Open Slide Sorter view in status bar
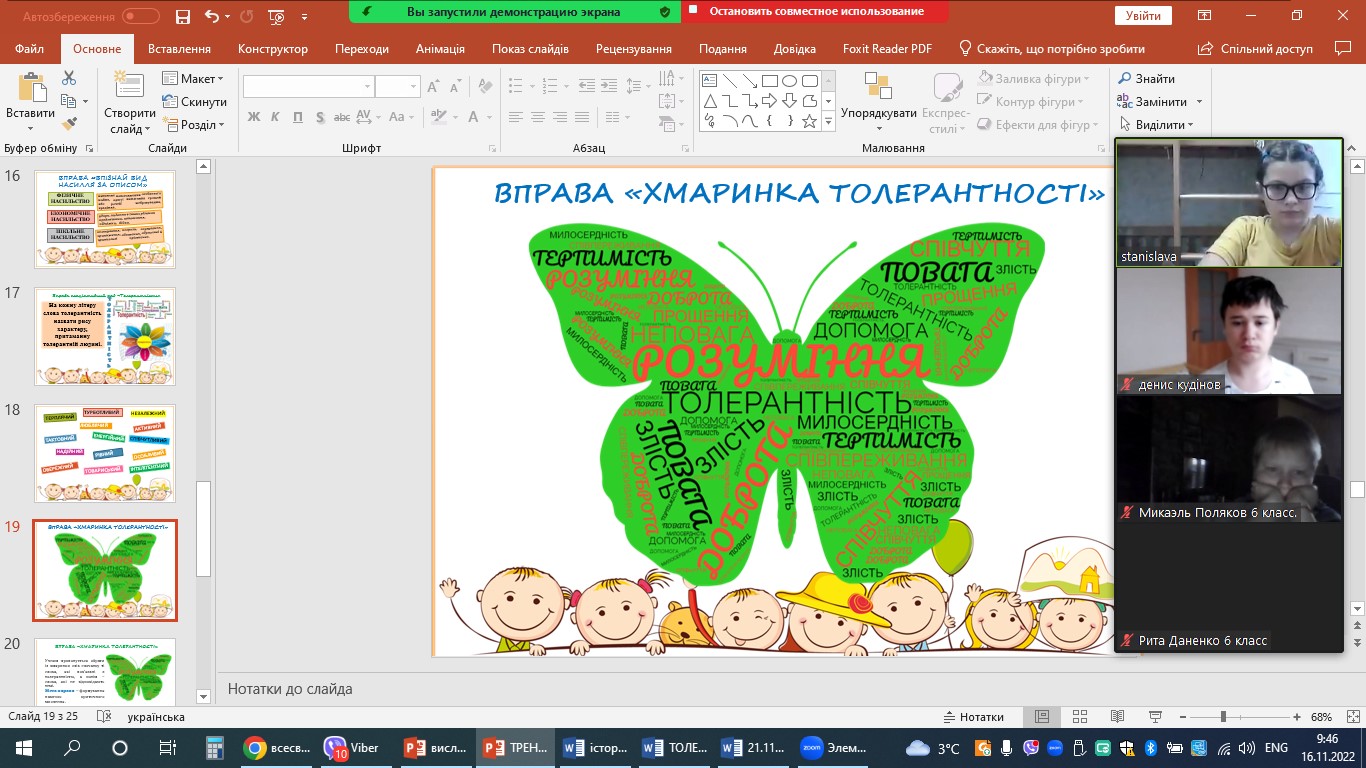The image size is (1366, 768). (x=1079, y=717)
